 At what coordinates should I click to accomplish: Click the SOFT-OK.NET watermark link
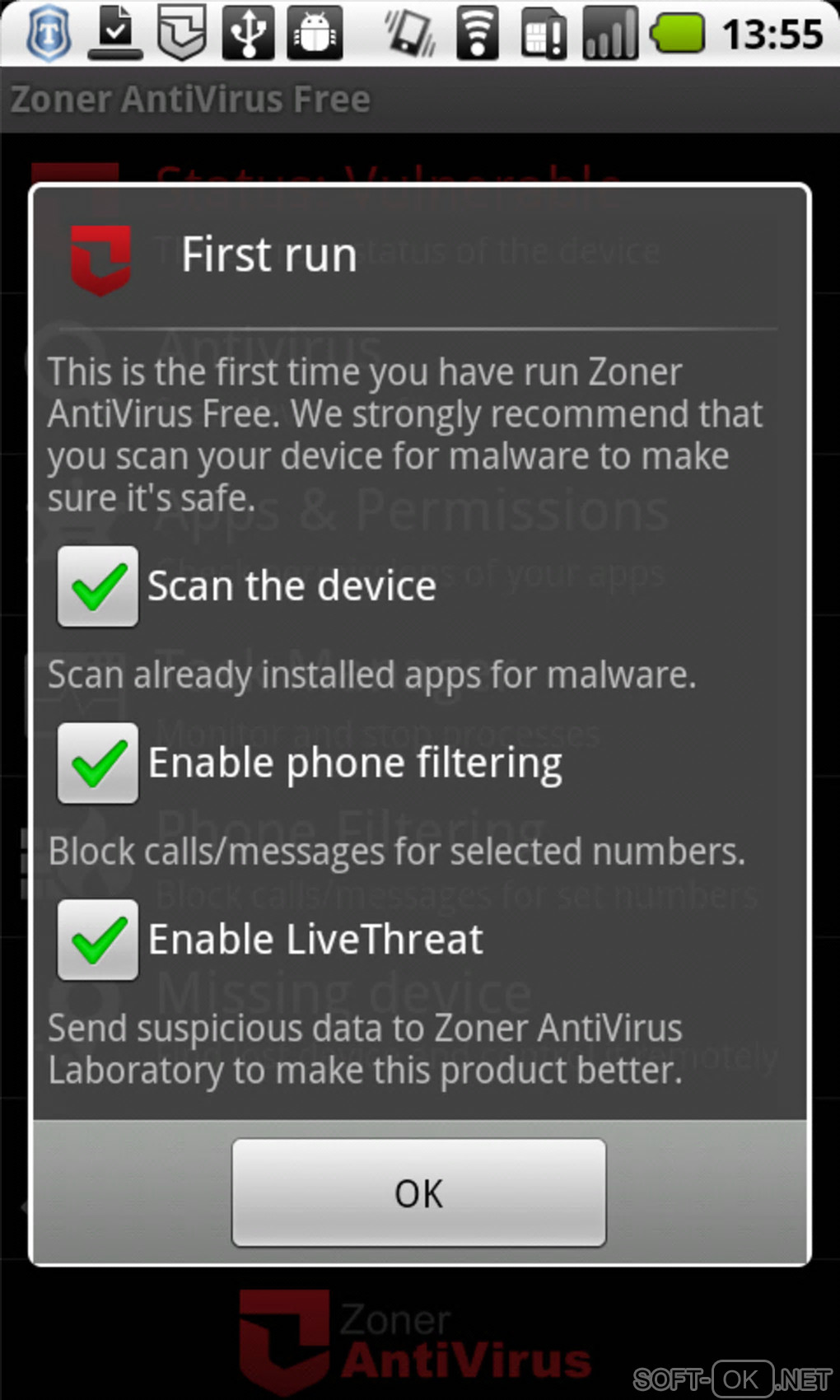pos(732,1378)
